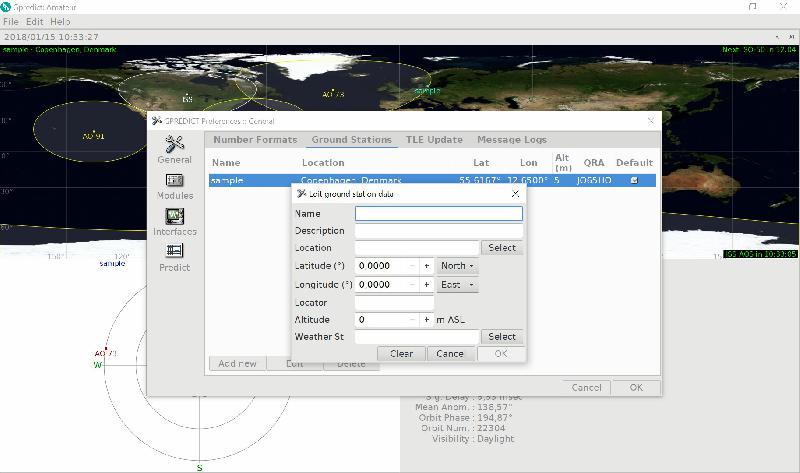Click Cancel in Preferences dialog

pyautogui.click(x=587, y=388)
